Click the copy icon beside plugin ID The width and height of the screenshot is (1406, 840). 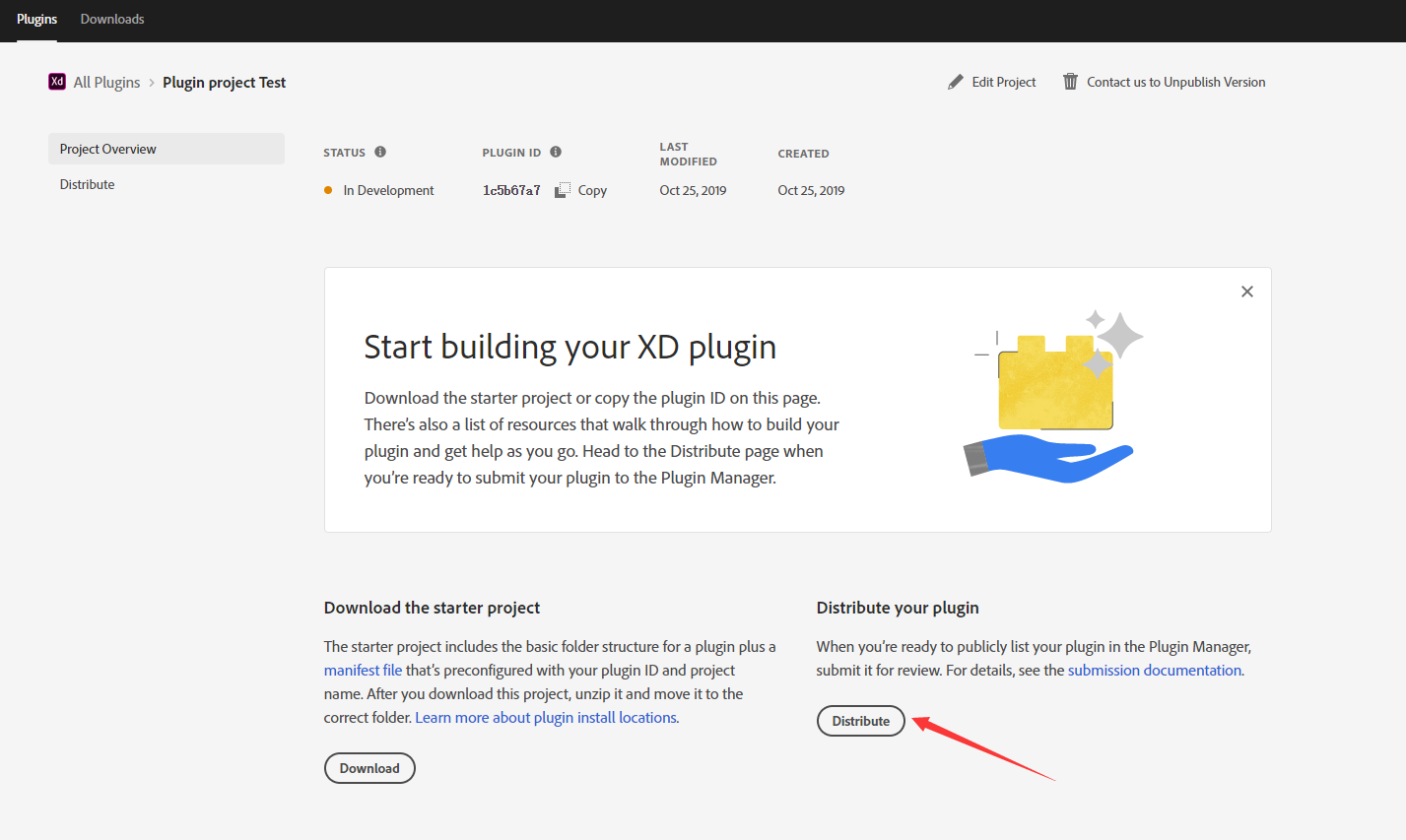tap(563, 190)
